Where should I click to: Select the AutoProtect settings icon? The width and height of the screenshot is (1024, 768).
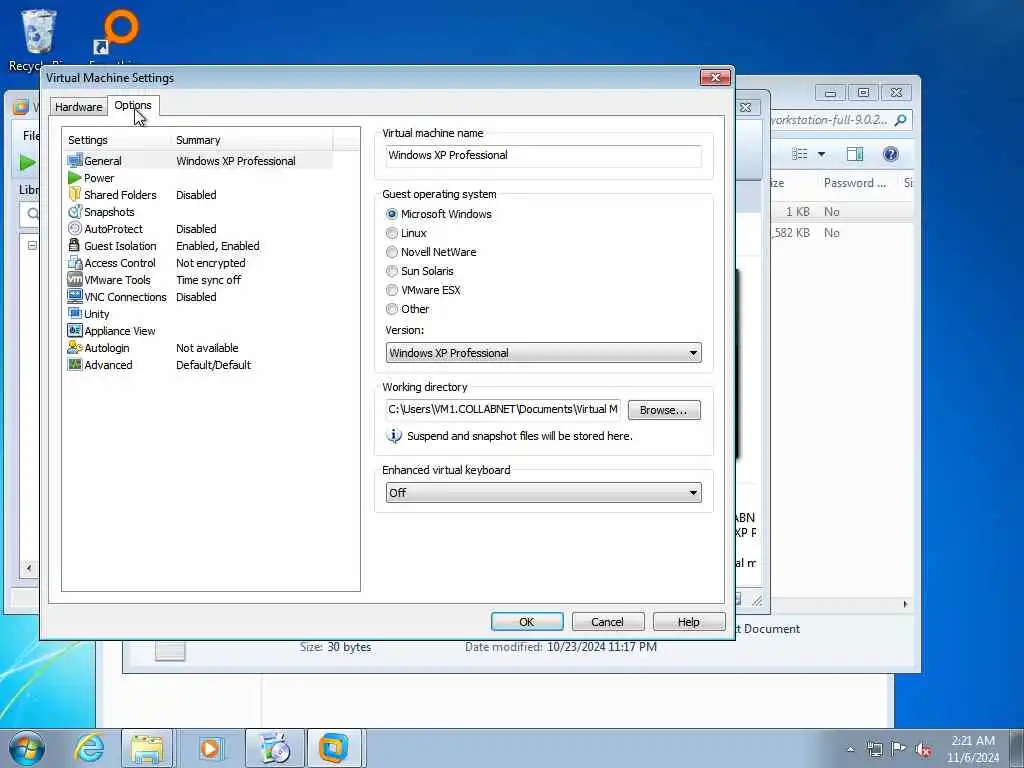click(75, 229)
